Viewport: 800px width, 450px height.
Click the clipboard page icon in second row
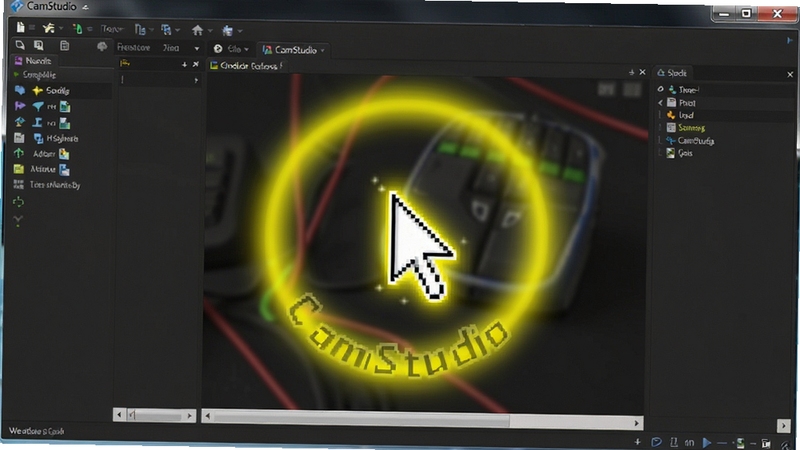tap(64, 45)
